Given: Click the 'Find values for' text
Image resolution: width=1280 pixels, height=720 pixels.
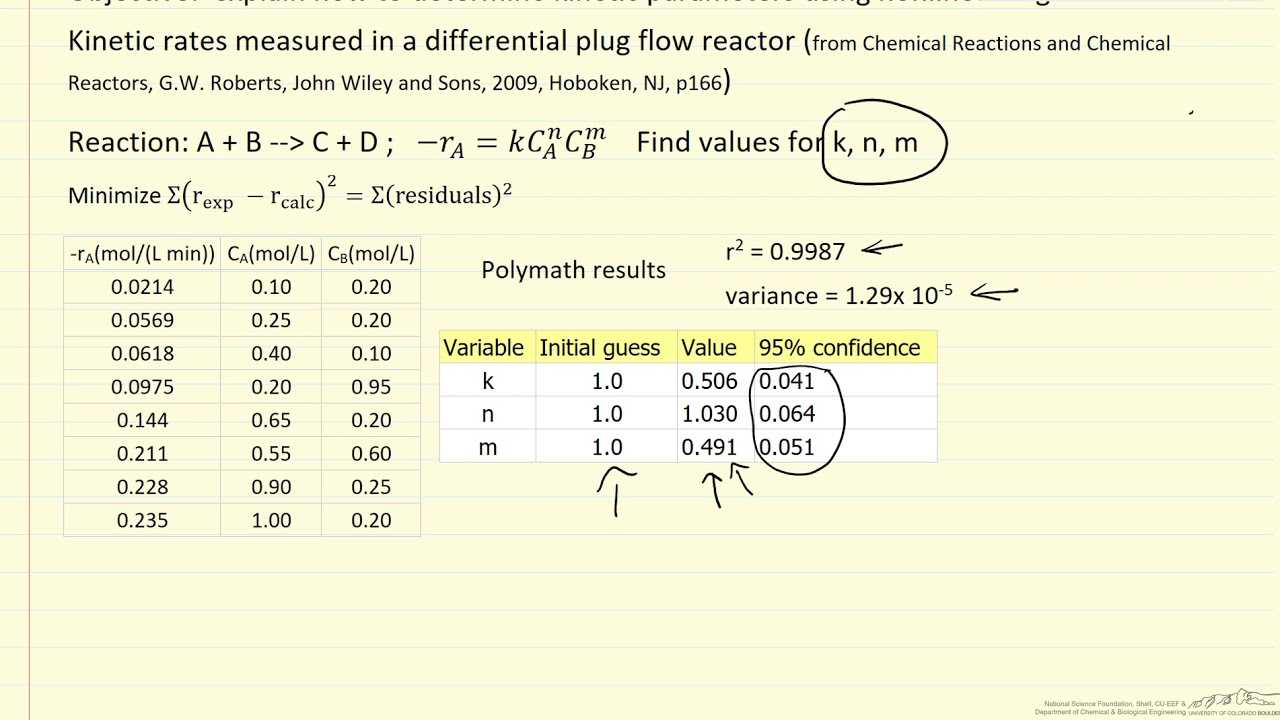Looking at the screenshot, I should click(729, 142).
